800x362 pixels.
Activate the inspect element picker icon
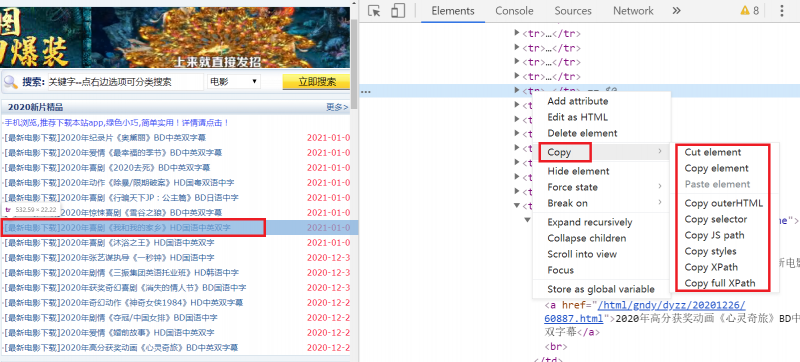(x=374, y=11)
